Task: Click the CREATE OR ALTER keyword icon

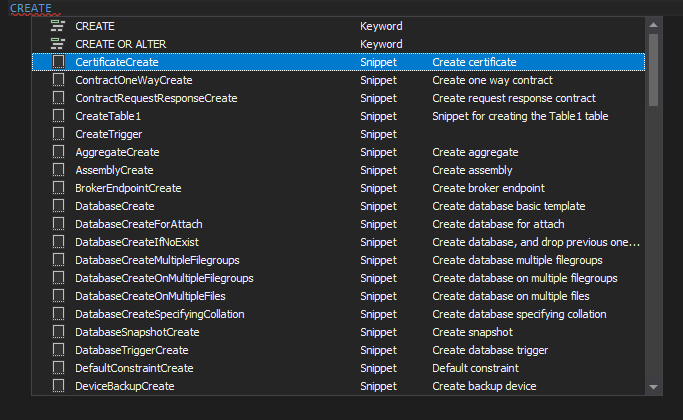Action: pos(58,44)
